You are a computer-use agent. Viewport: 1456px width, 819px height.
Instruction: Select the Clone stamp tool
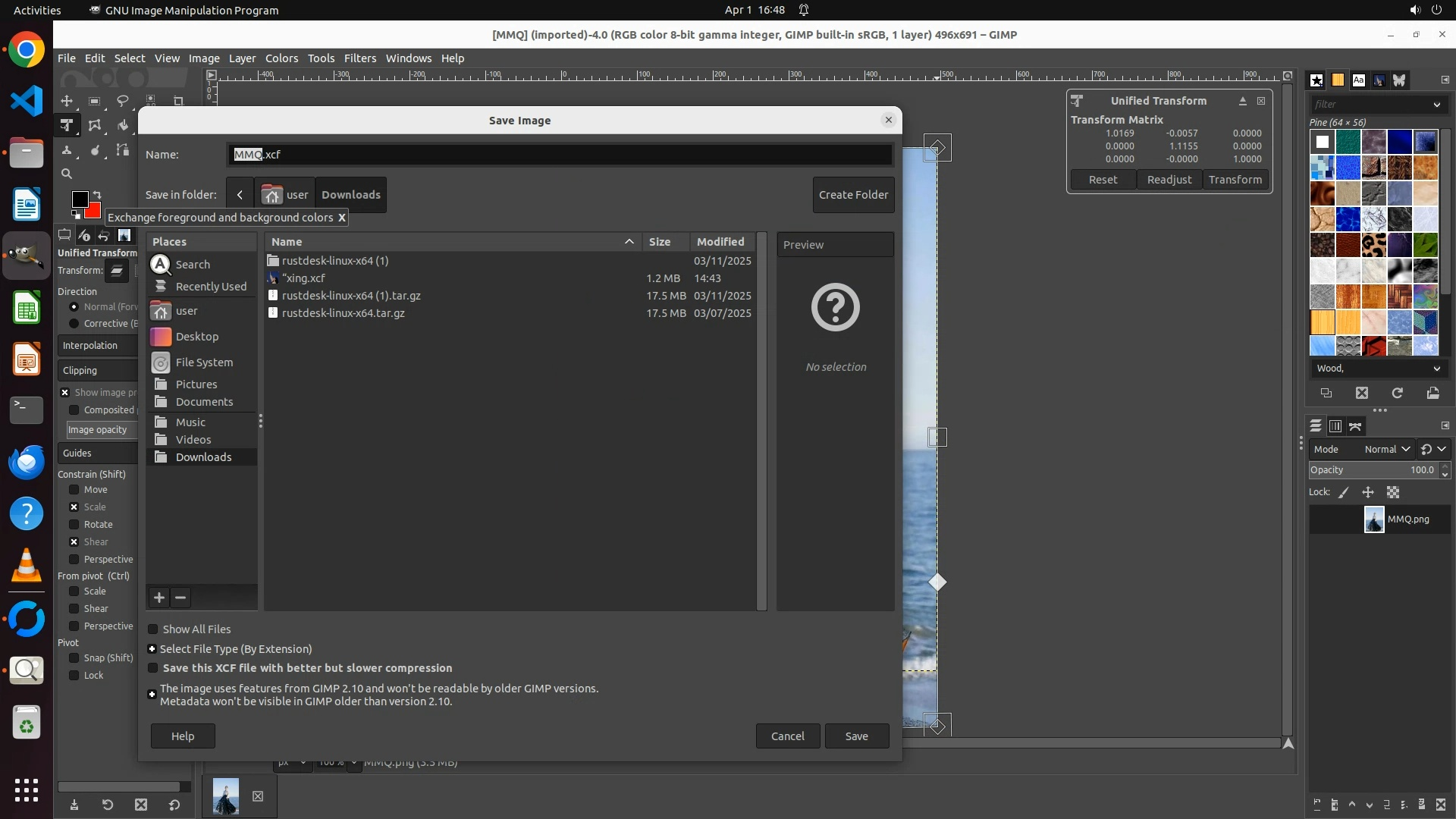(x=67, y=151)
